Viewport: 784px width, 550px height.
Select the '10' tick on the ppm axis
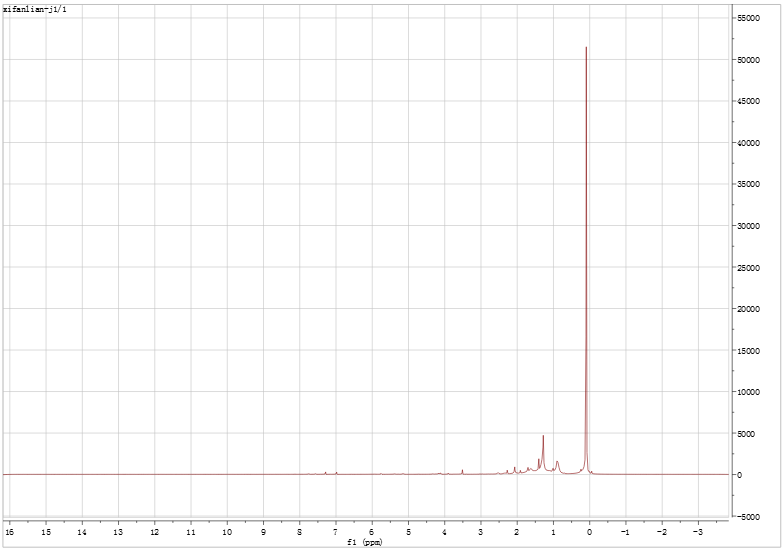click(x=227, y=532)
